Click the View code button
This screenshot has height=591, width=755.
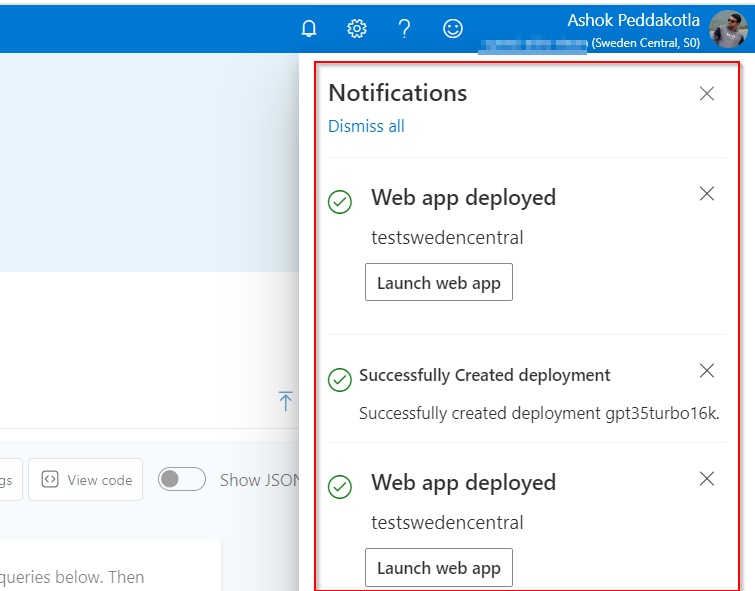(x=86, y=480)
